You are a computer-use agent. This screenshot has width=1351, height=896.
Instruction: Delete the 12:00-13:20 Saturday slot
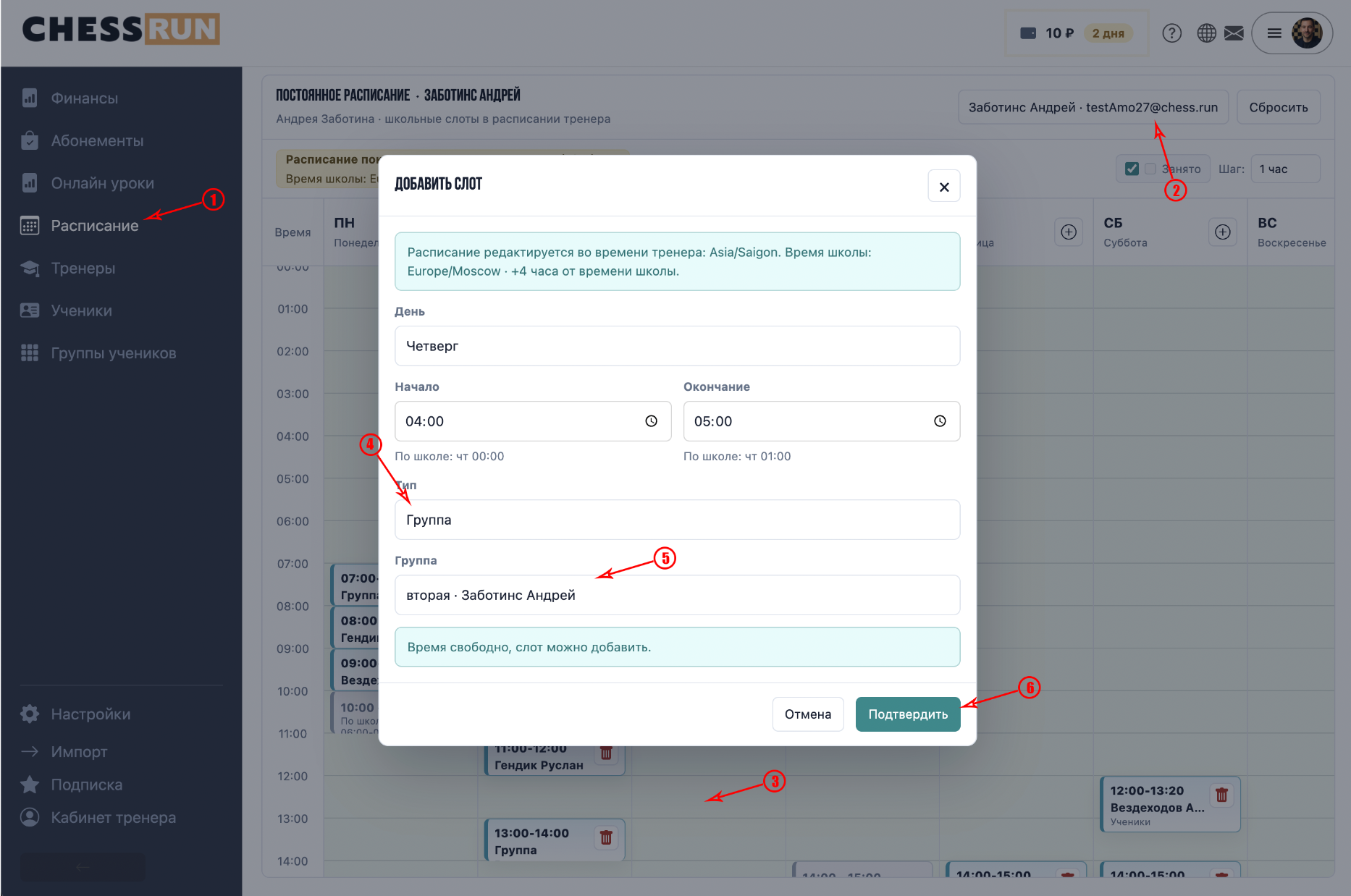click(1222, 795)
